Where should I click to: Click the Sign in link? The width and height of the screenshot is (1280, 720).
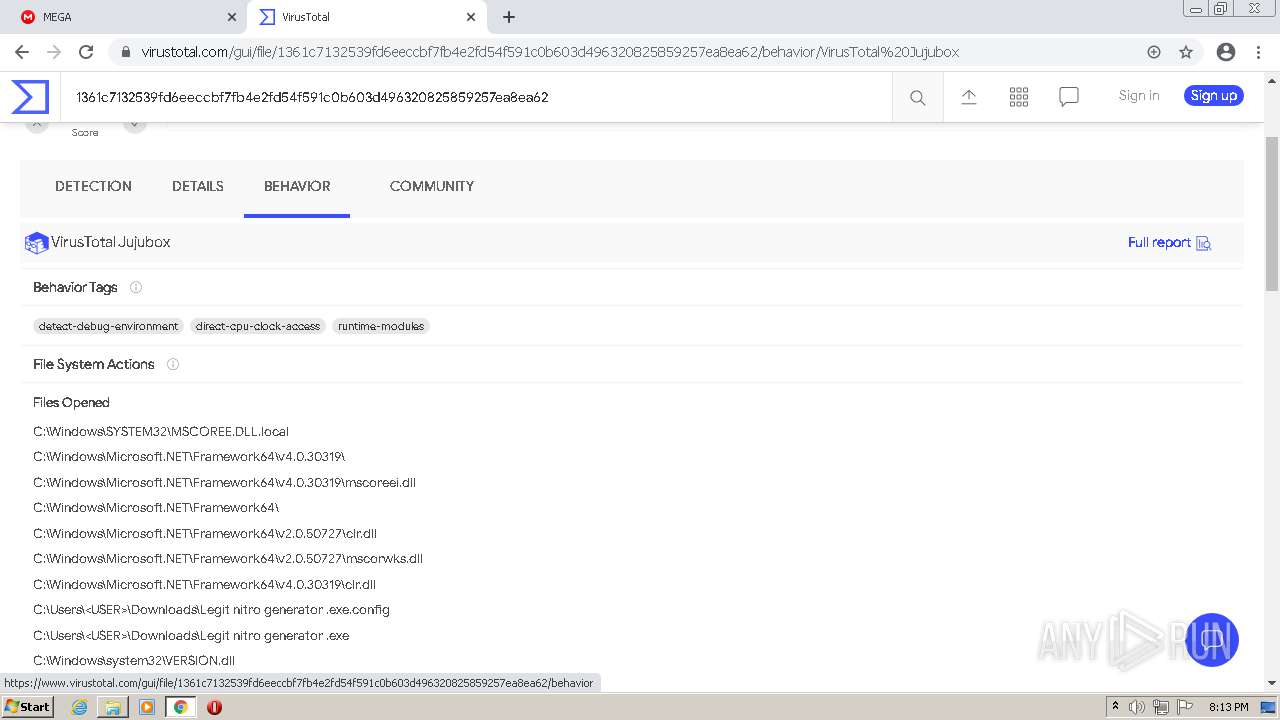[x=1139, y=96]
